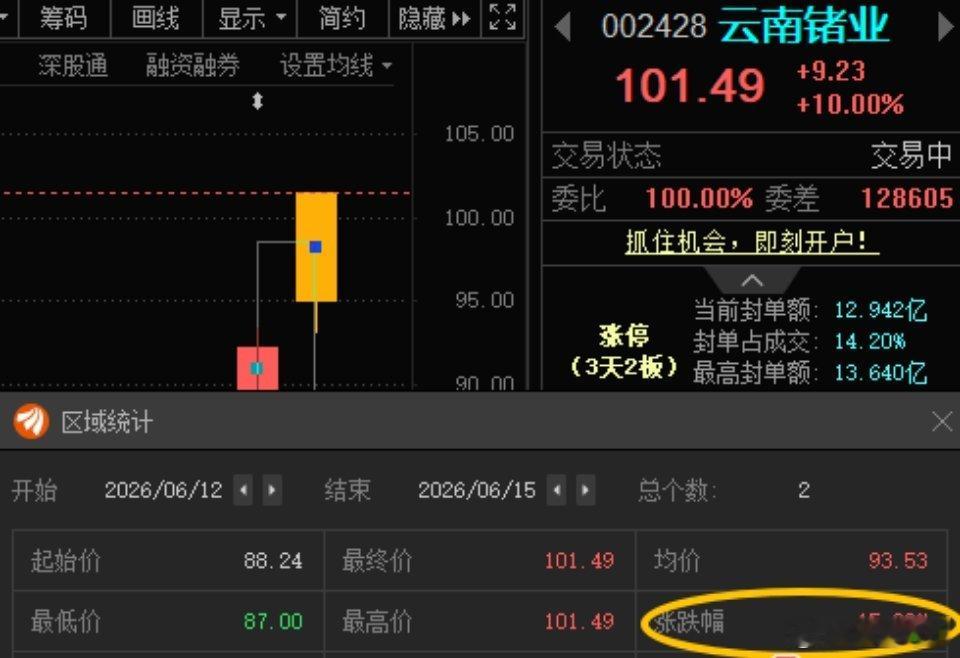Click the start date field 2026/06/12
This screenshot has height=658, width=960.
(163, 490)
